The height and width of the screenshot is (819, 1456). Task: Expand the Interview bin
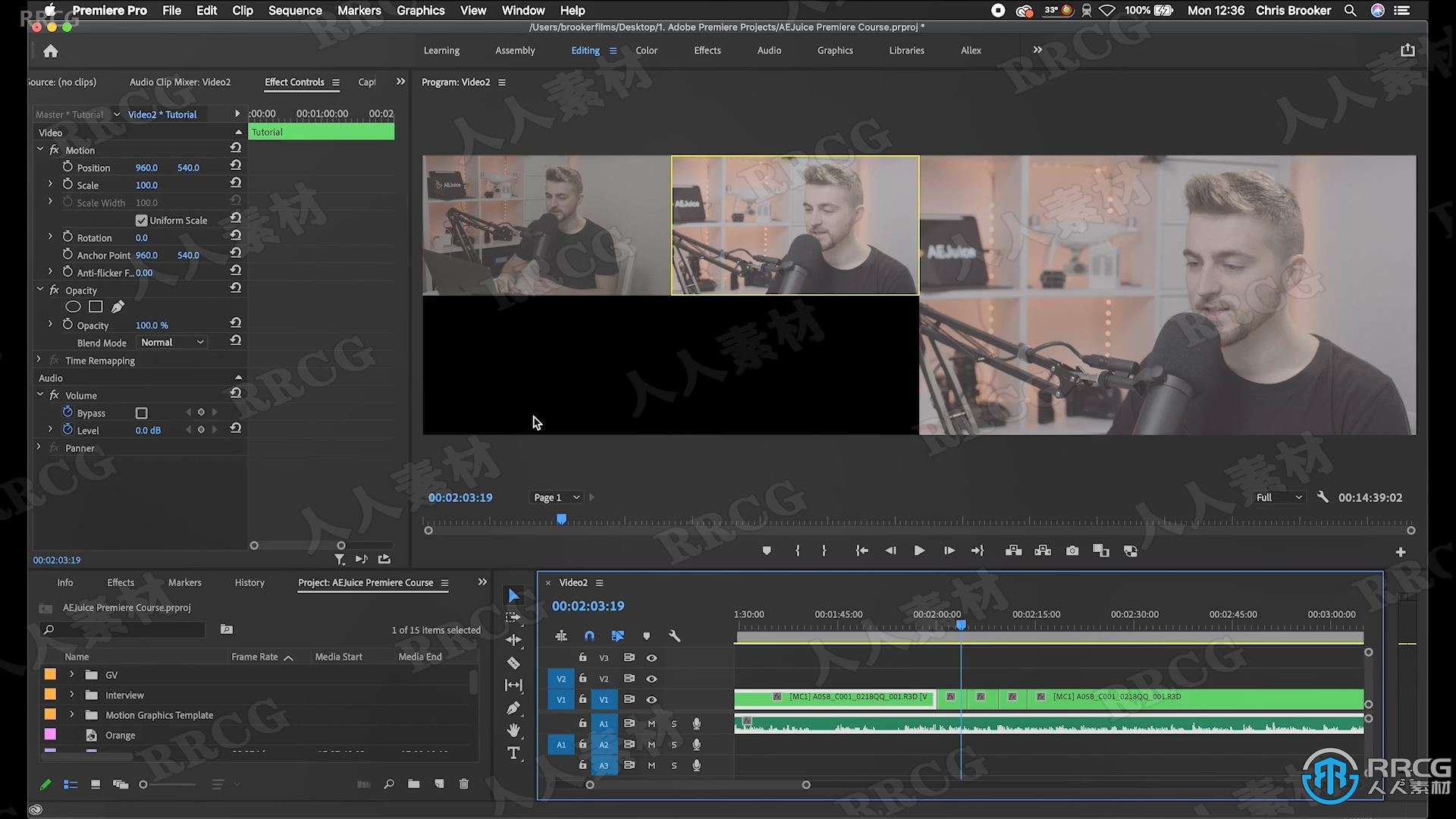pos(72,695)
